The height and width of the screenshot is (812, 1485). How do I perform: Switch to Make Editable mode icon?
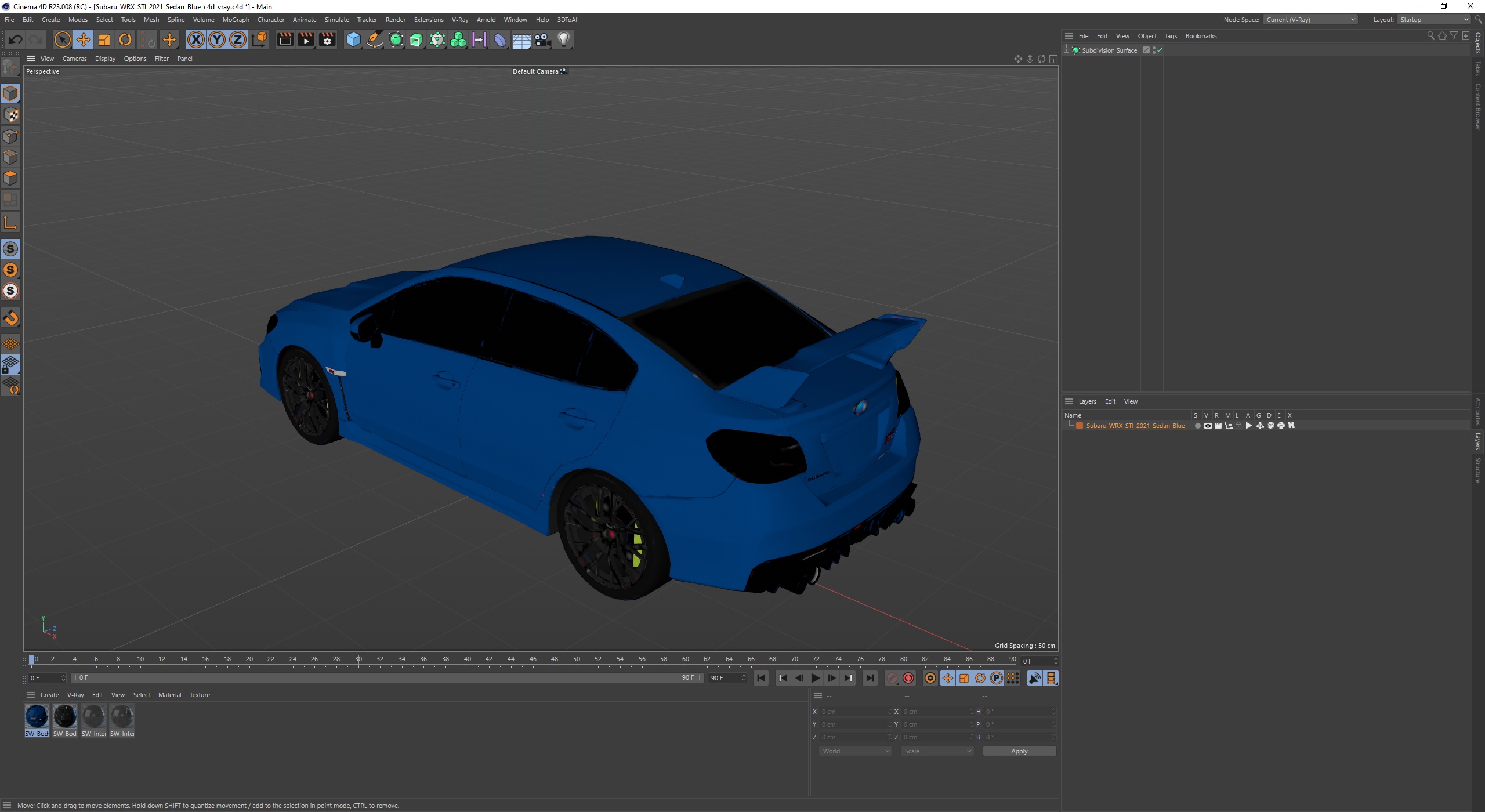click(10, 68)
